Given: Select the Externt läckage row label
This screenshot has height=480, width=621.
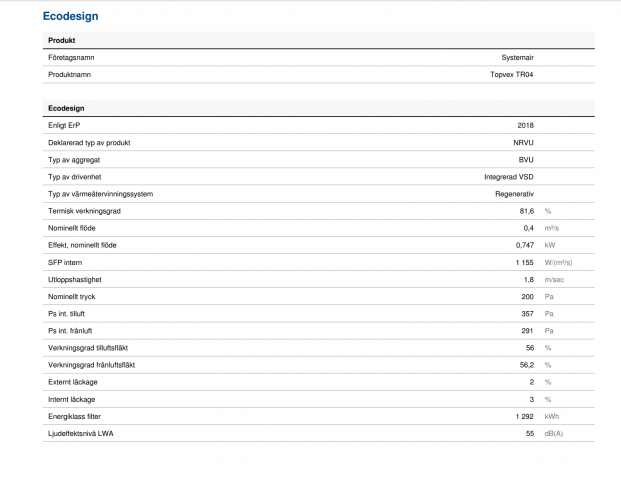Looking at the screenshot, I should click(73, 382).
